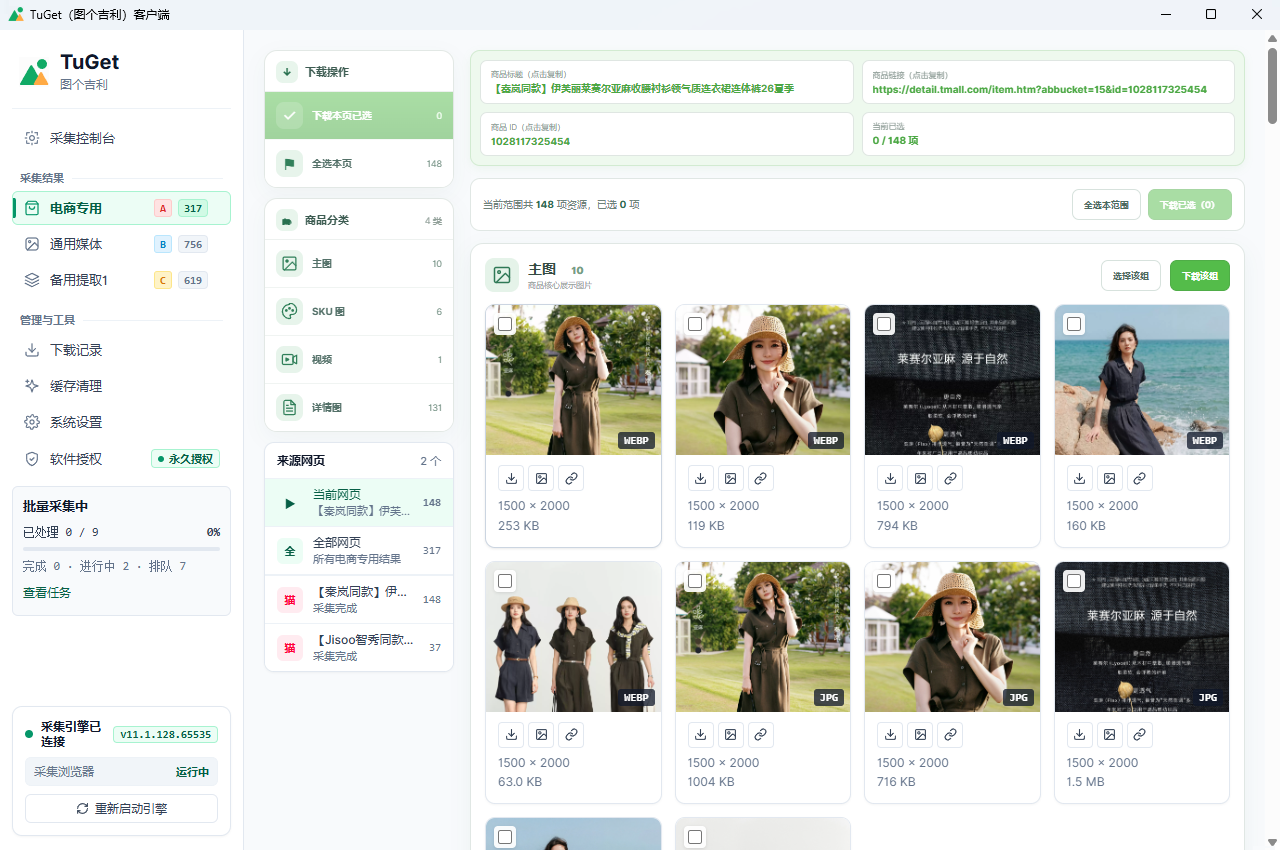This screenshot has height=850, width=1280.
Task: Copy the link of the 160 KB image
Action: tap(1140, 478)
